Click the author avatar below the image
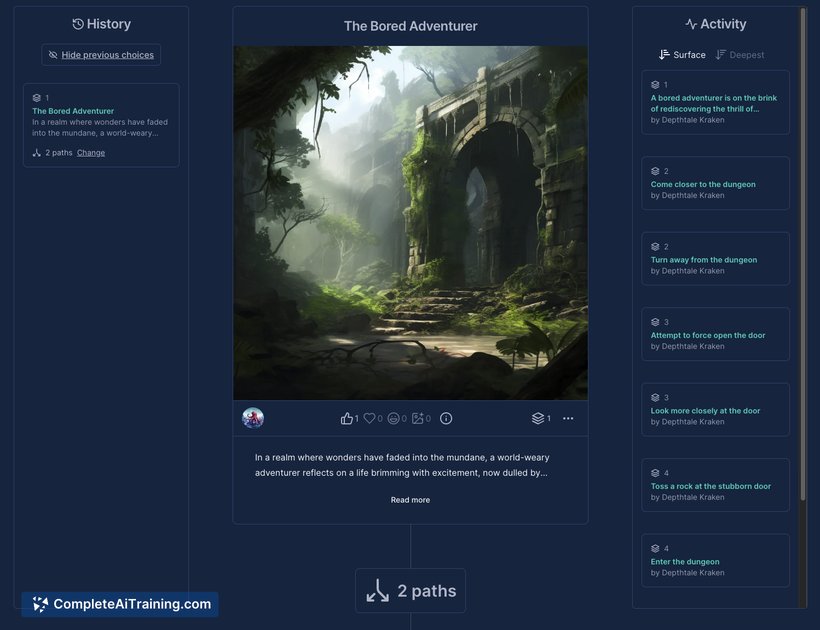The height and width of the screenshot is (630, 820). pyautogui.click(x=253, y=418)
